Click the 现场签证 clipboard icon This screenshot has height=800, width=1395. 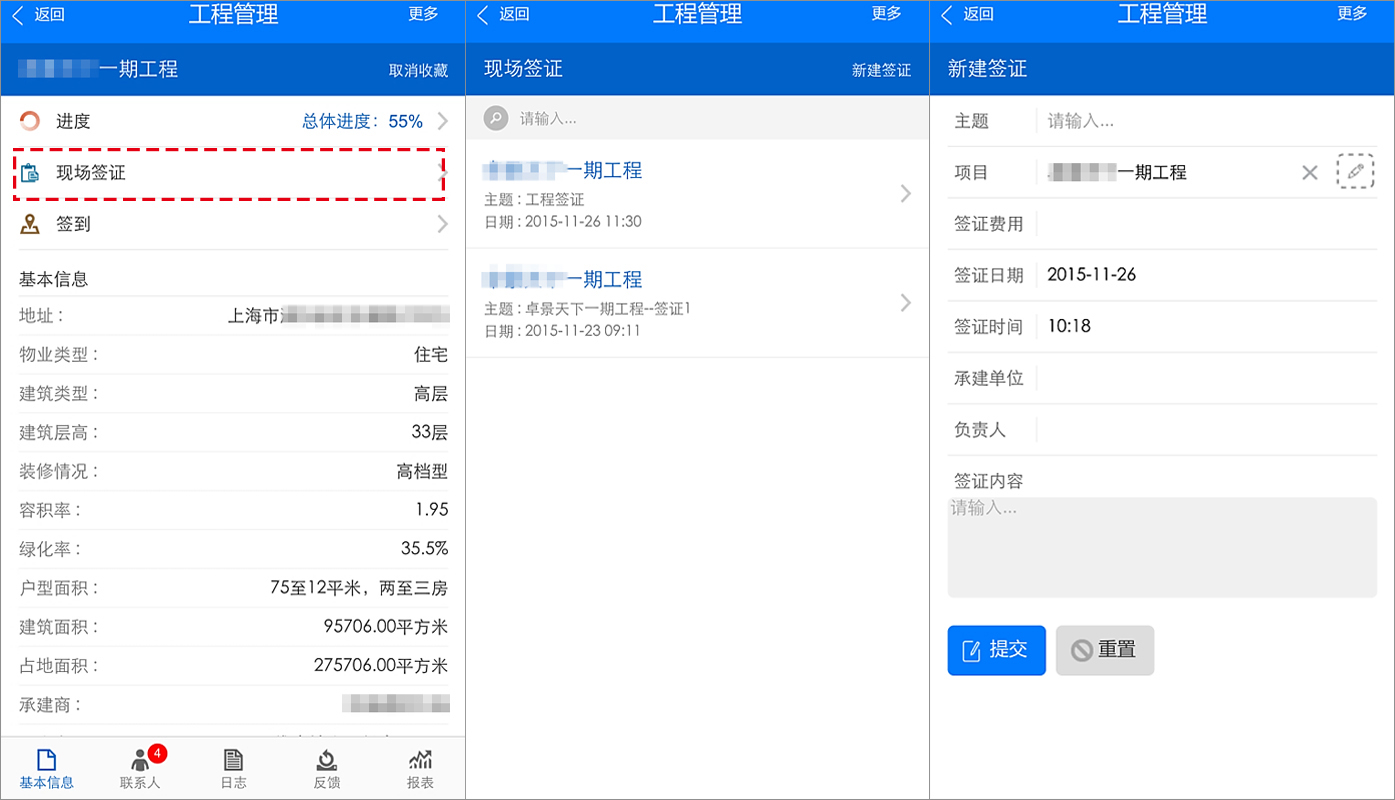tap(30, 172)
